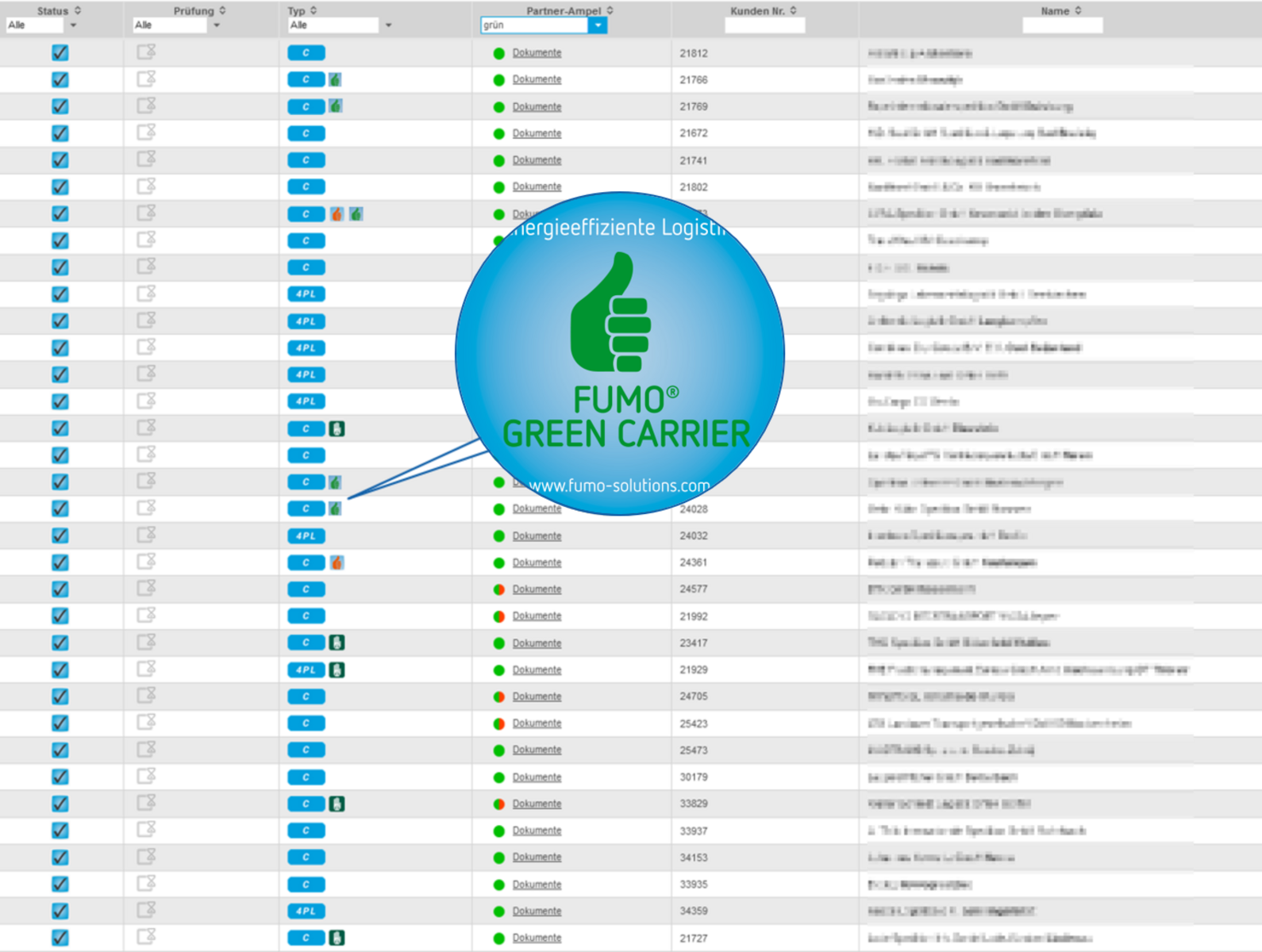The image size is (1262, 952).
Task: Click Prüfung edit icon for customer 34153
Action: (x=146, y=857)
